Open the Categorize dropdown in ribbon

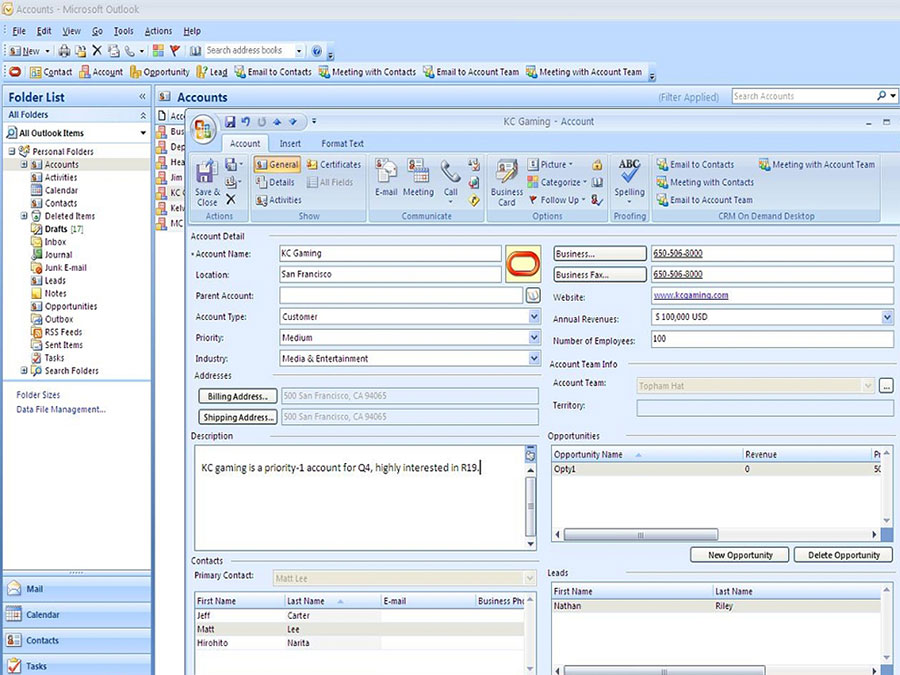pos(557,183)
